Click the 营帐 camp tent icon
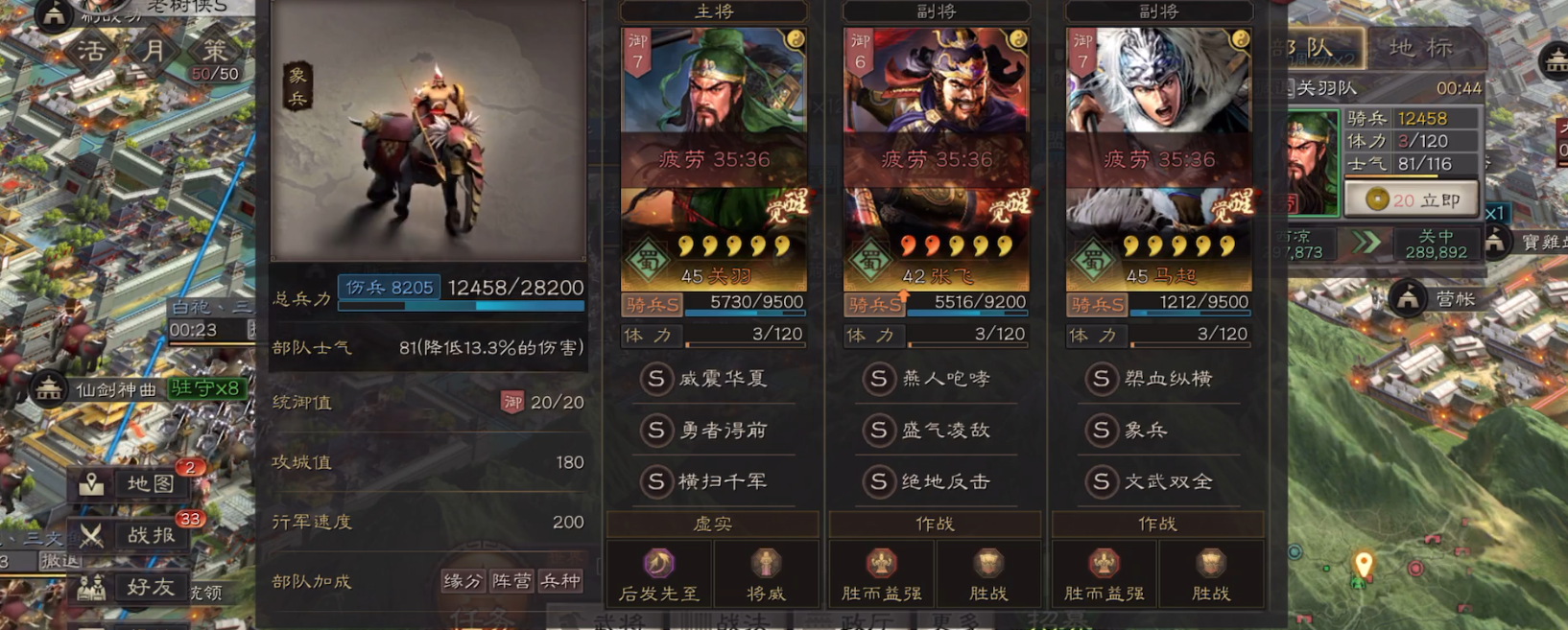This screenshot has width=1568, height=630. click(1408, 298)
